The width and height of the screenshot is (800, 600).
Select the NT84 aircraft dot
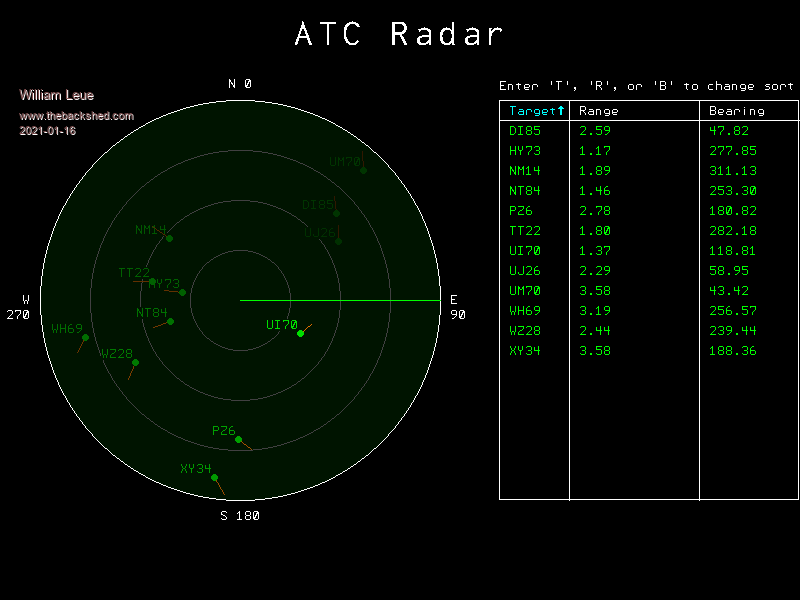pos(171,321)
